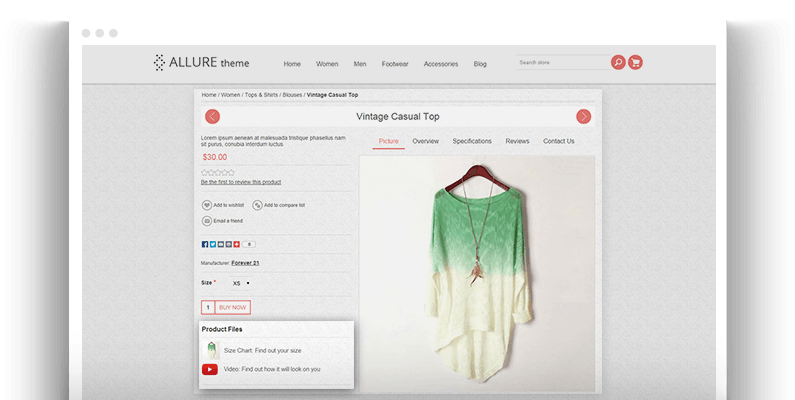
Task: Go to next product arrow
Action: (583, 116)
